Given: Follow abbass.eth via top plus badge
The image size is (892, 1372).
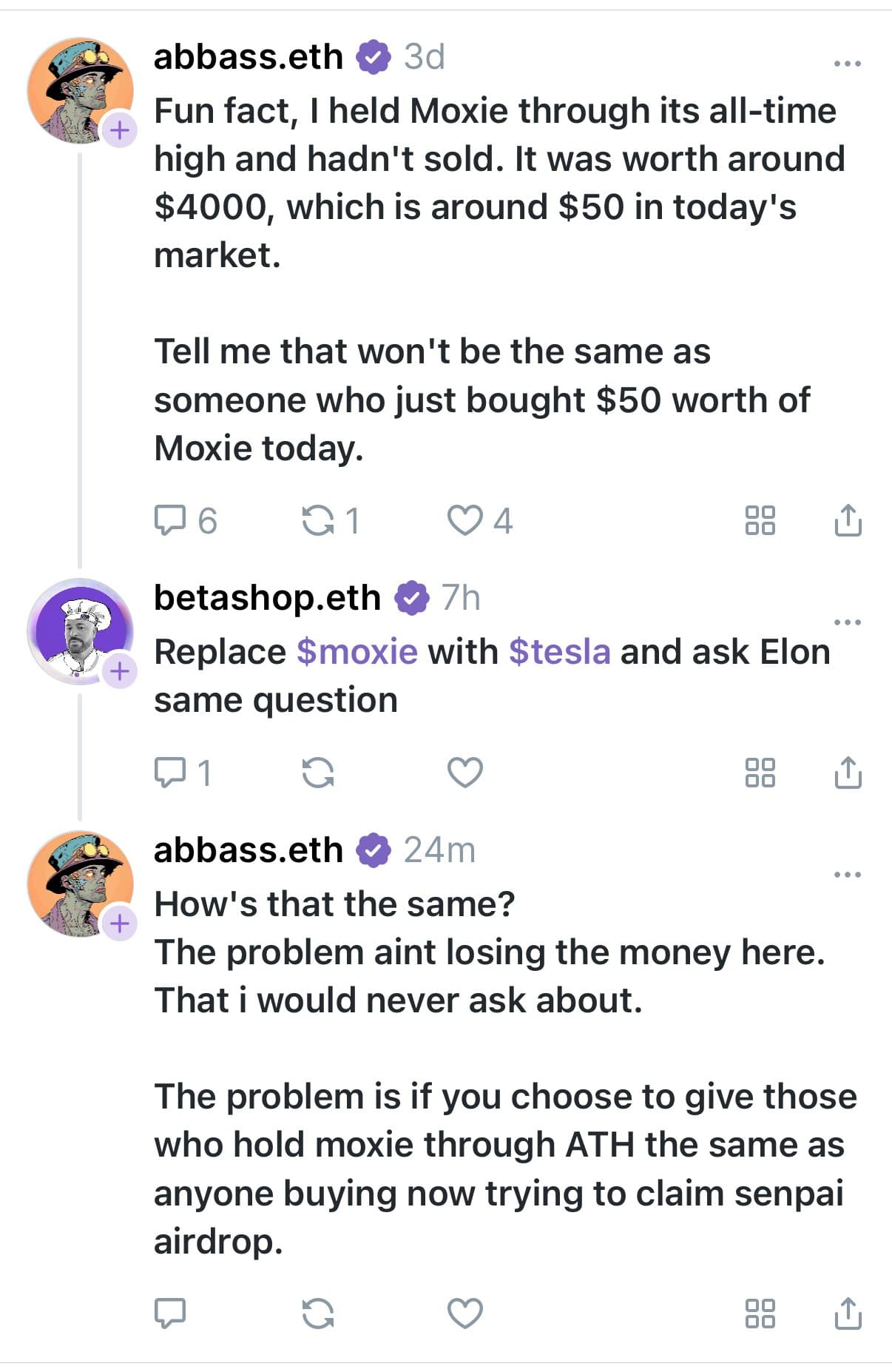Looking at the screenshot, I should tap(119, 130).
